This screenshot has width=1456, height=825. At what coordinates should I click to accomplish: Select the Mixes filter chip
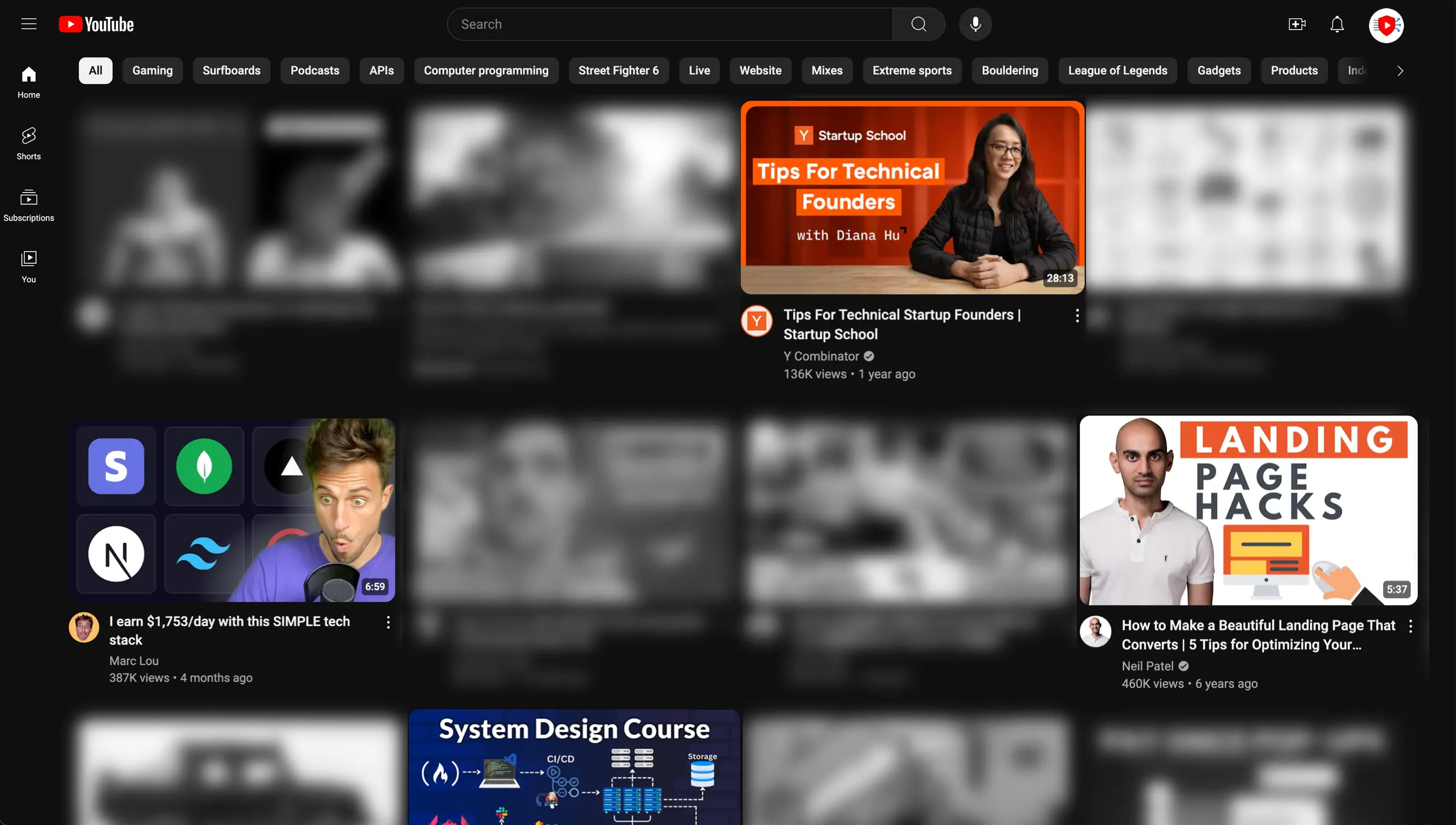click(x=827, y=70)
